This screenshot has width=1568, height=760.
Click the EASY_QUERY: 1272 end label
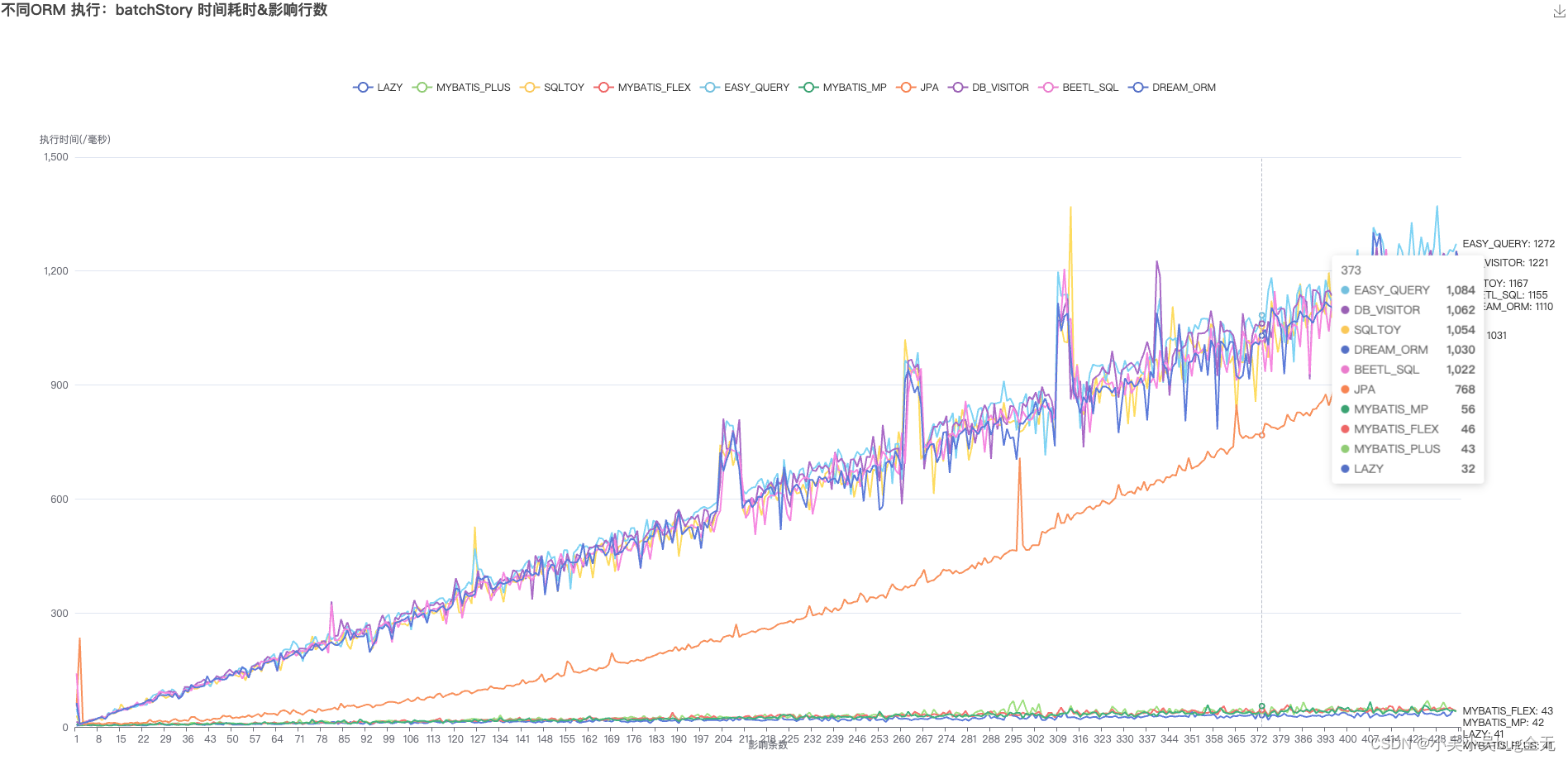pyautogui.click(x=1508, y=244)
